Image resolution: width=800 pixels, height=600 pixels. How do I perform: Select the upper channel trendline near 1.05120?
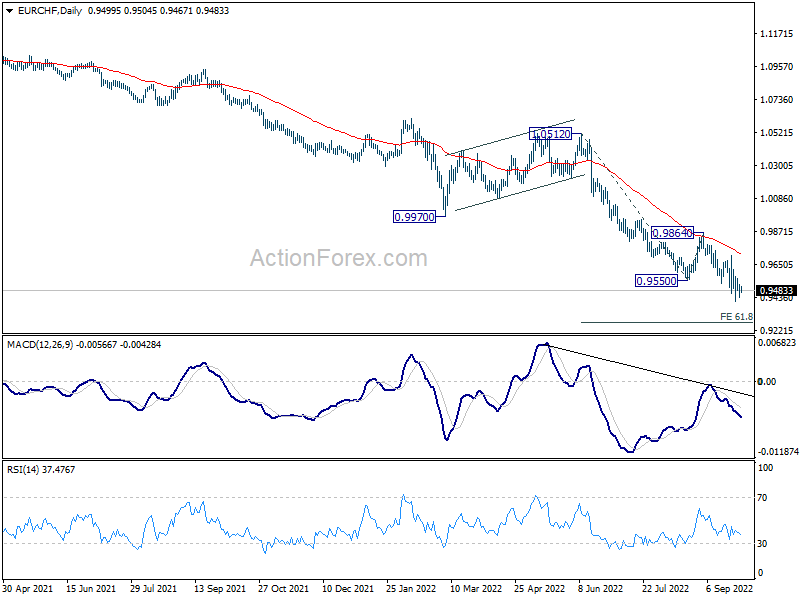(510, 137)
